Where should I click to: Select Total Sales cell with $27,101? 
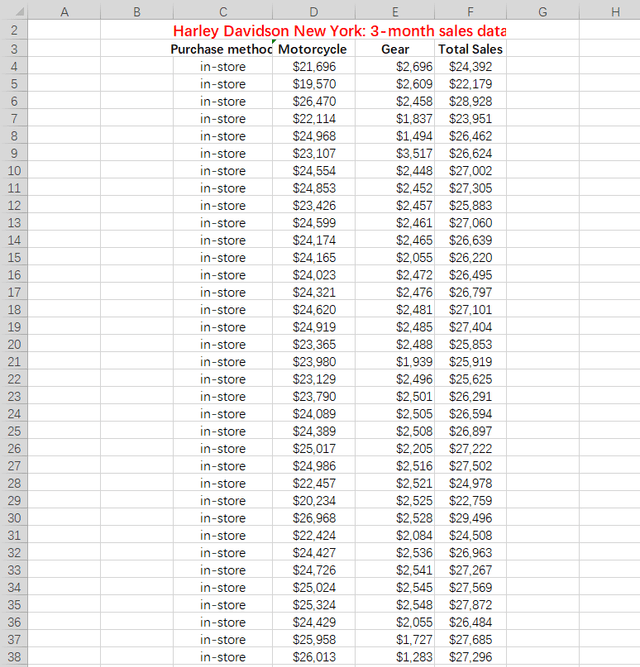470,310
